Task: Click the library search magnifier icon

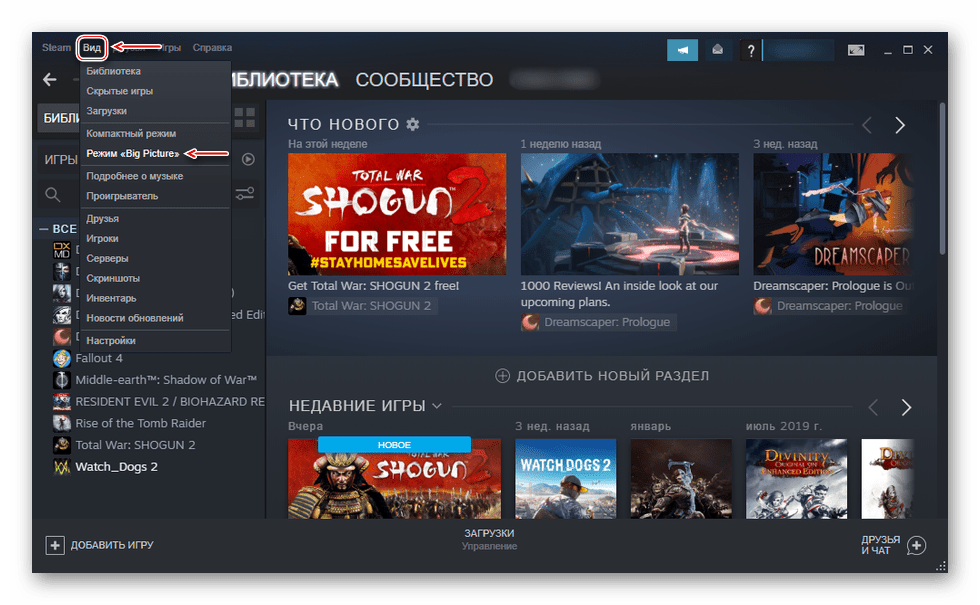Action: tap(52, 194)
